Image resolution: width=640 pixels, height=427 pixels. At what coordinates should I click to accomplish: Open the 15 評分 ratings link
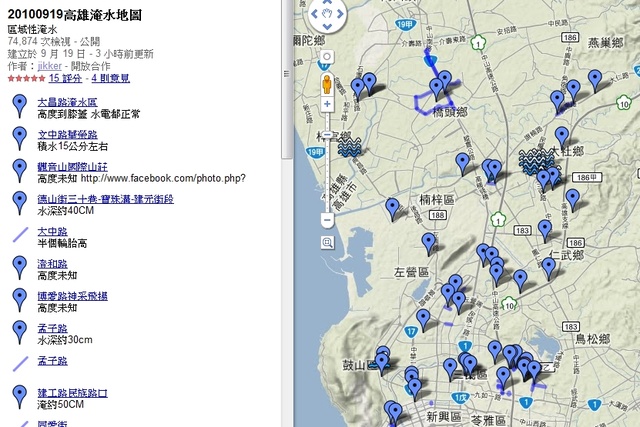65,78
